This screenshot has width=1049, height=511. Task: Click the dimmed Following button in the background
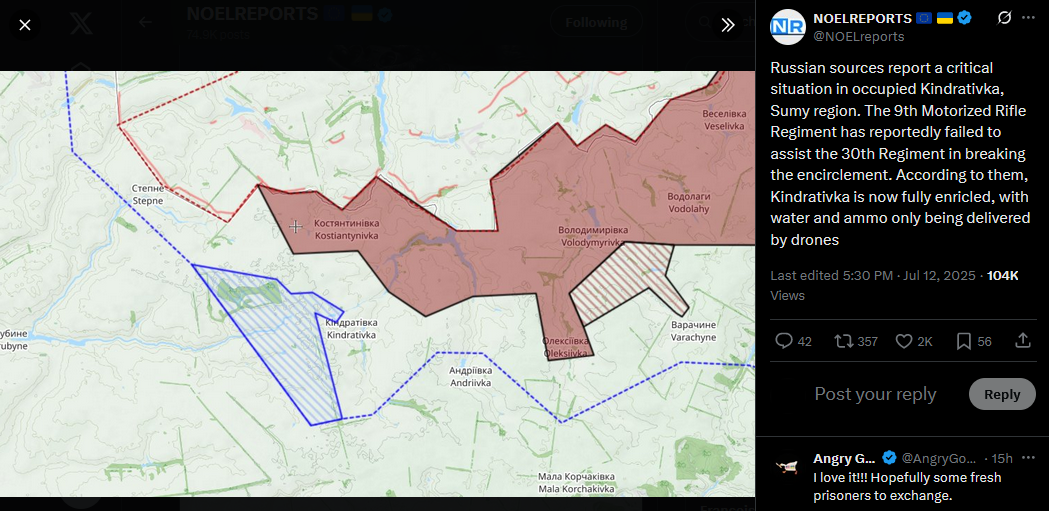596,23
